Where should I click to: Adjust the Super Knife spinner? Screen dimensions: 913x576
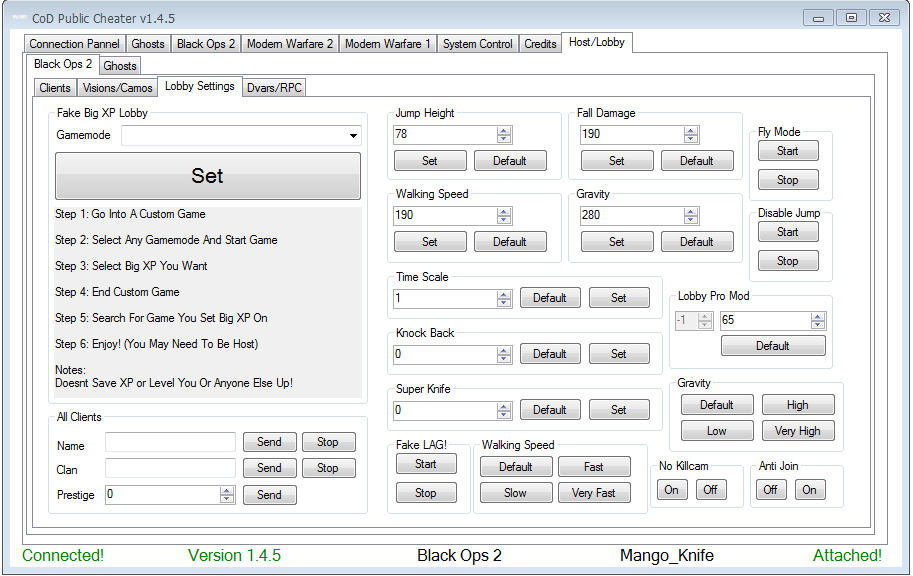(x=504, y=411)
